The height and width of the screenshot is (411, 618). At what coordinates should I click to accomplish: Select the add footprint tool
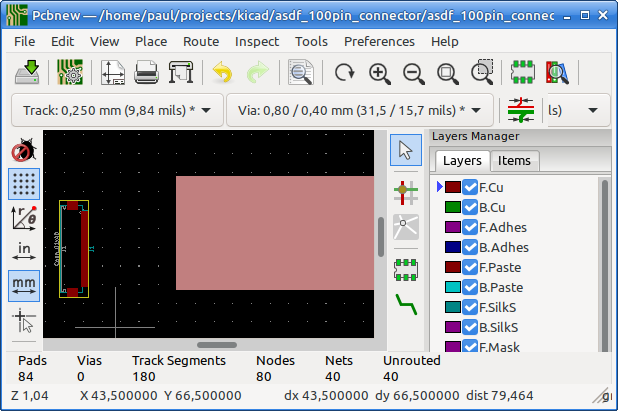tap(406, 270)
